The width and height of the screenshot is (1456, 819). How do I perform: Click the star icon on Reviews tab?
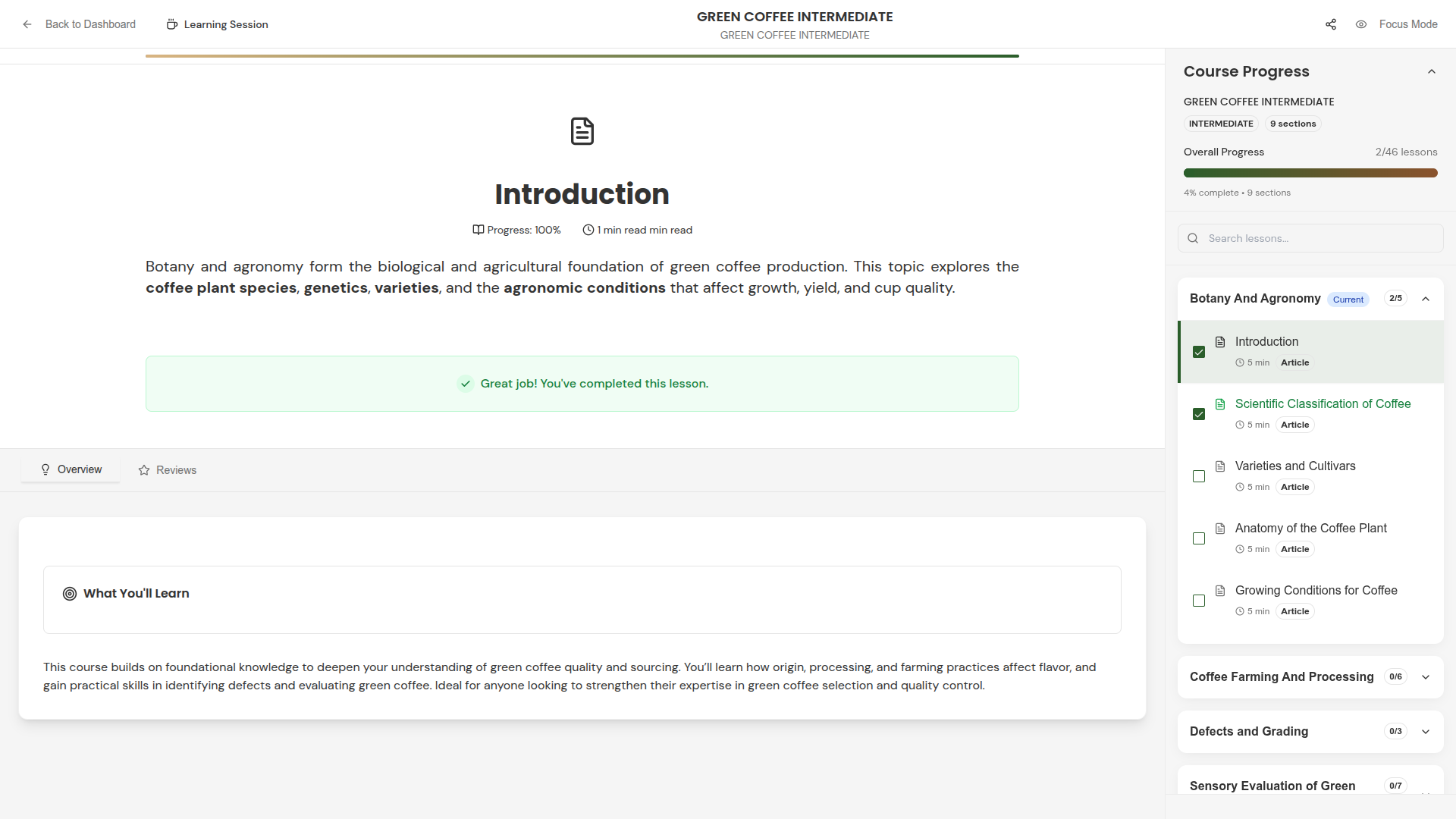tap(144, 470)
